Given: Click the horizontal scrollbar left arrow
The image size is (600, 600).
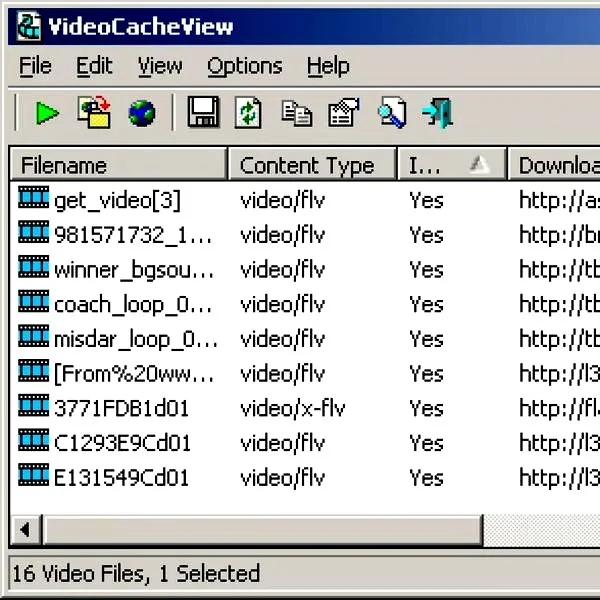Looking at the screenshot, I should (x=26, y=530).
